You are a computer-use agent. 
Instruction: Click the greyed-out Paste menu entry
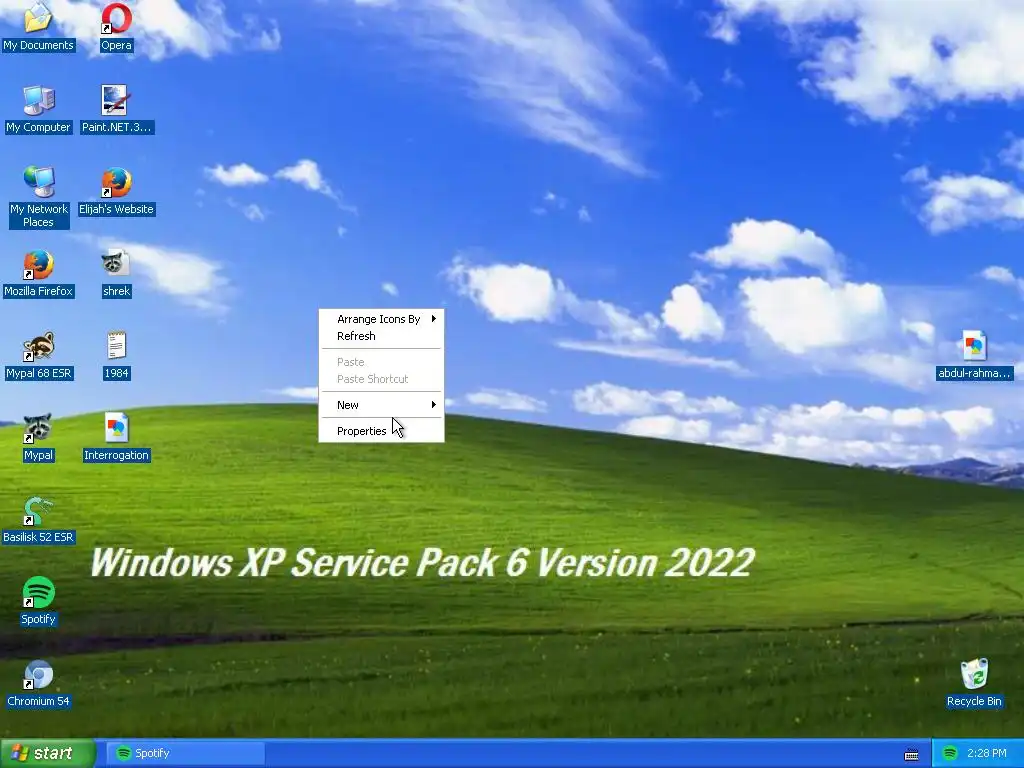pos(381,362)
